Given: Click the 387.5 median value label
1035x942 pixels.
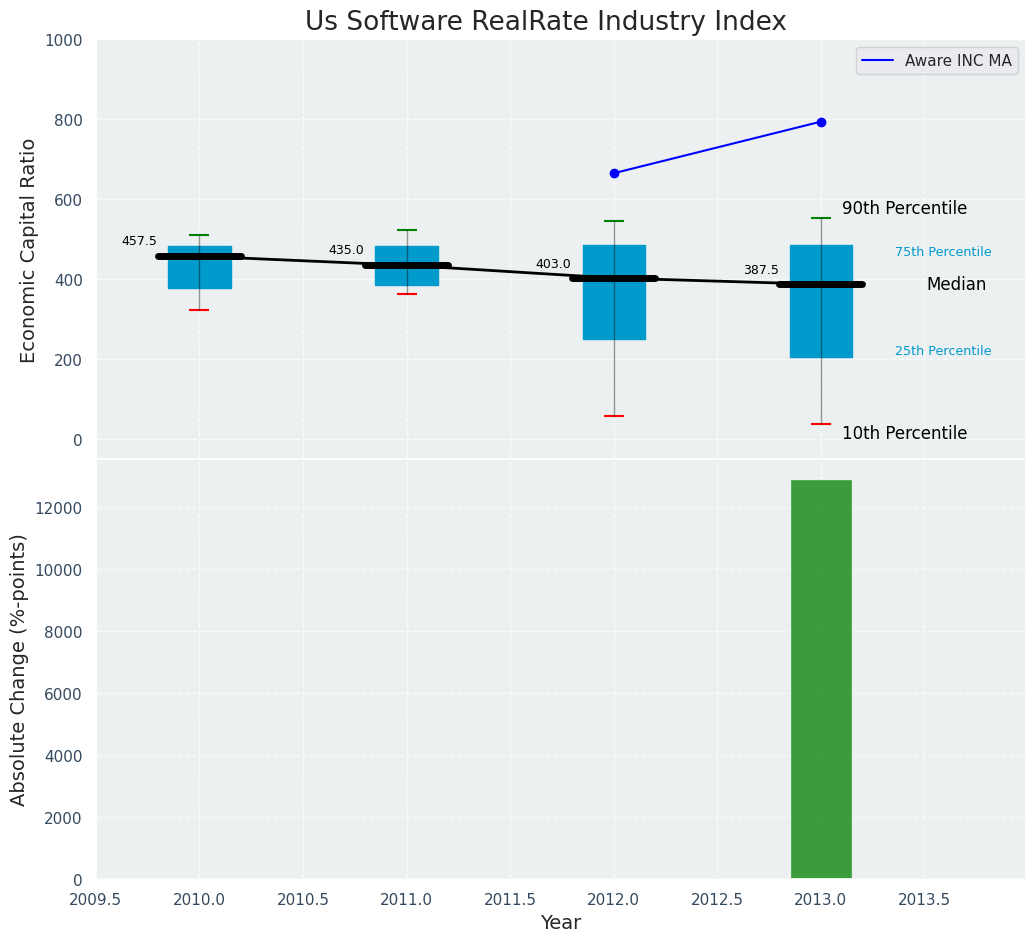Looking at the screenshot, I should click(x=760, y=270).
